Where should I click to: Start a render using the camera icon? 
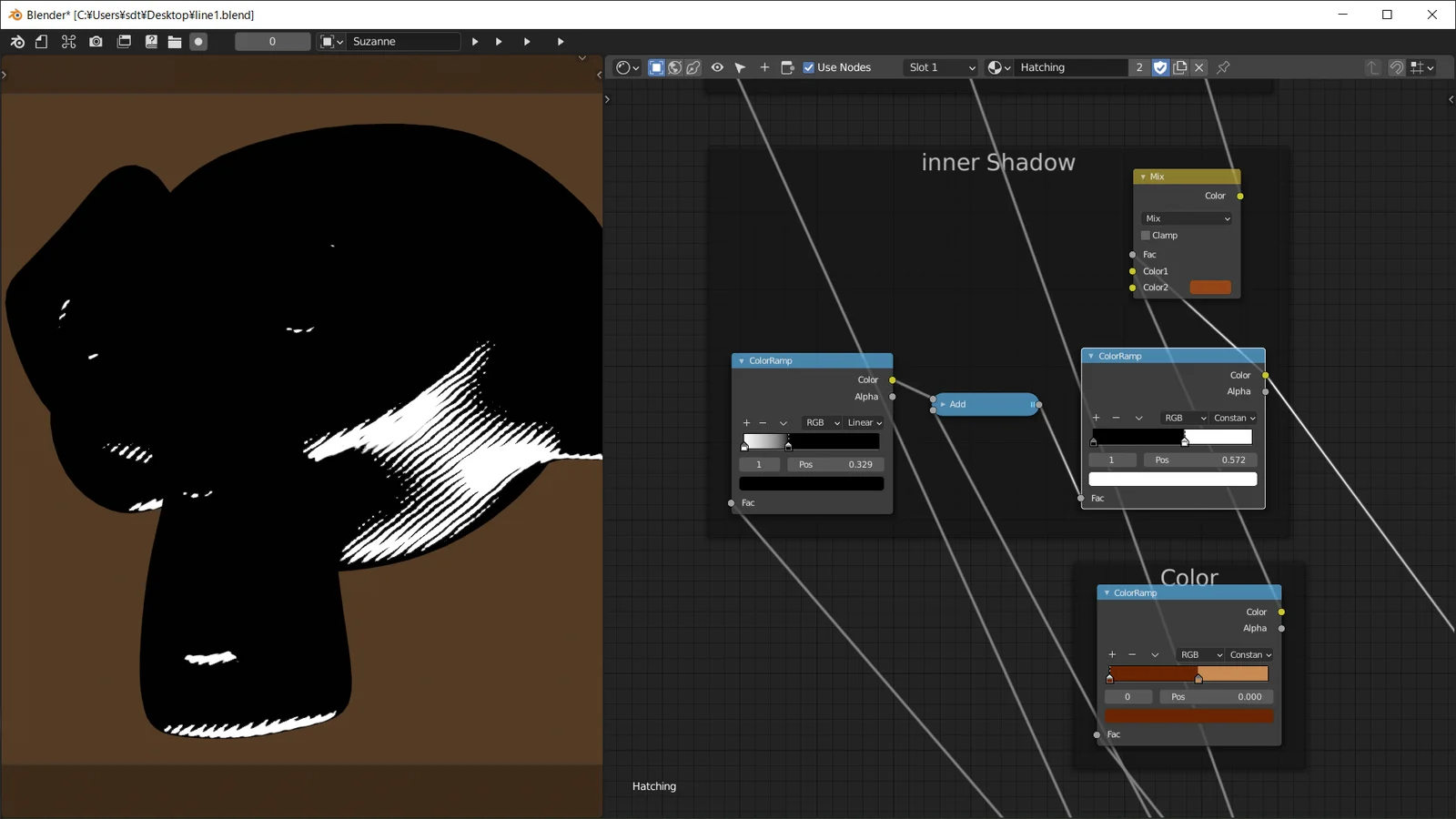click(x=96, y=41)
